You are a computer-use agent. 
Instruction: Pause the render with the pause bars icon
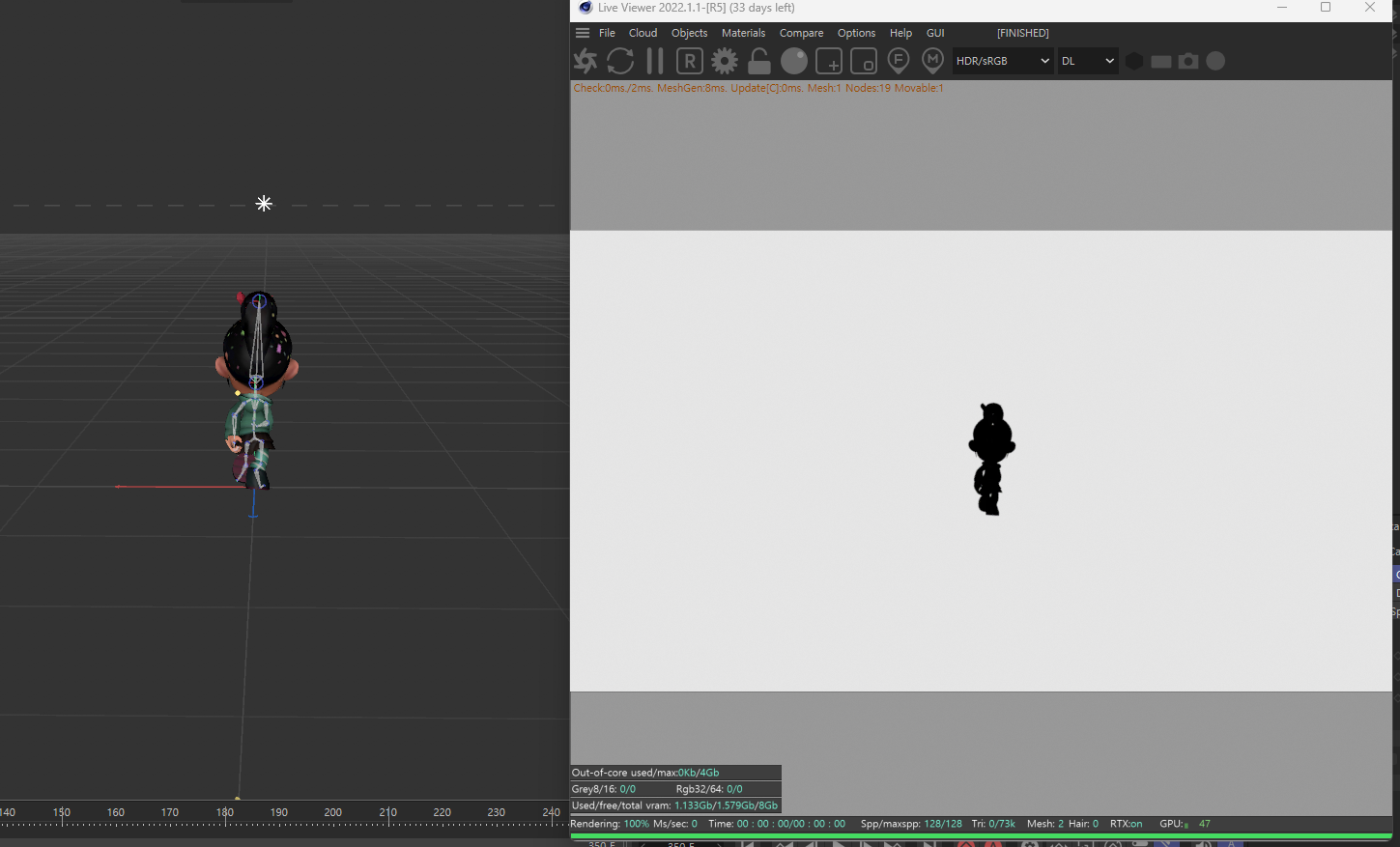click(655, 61)
